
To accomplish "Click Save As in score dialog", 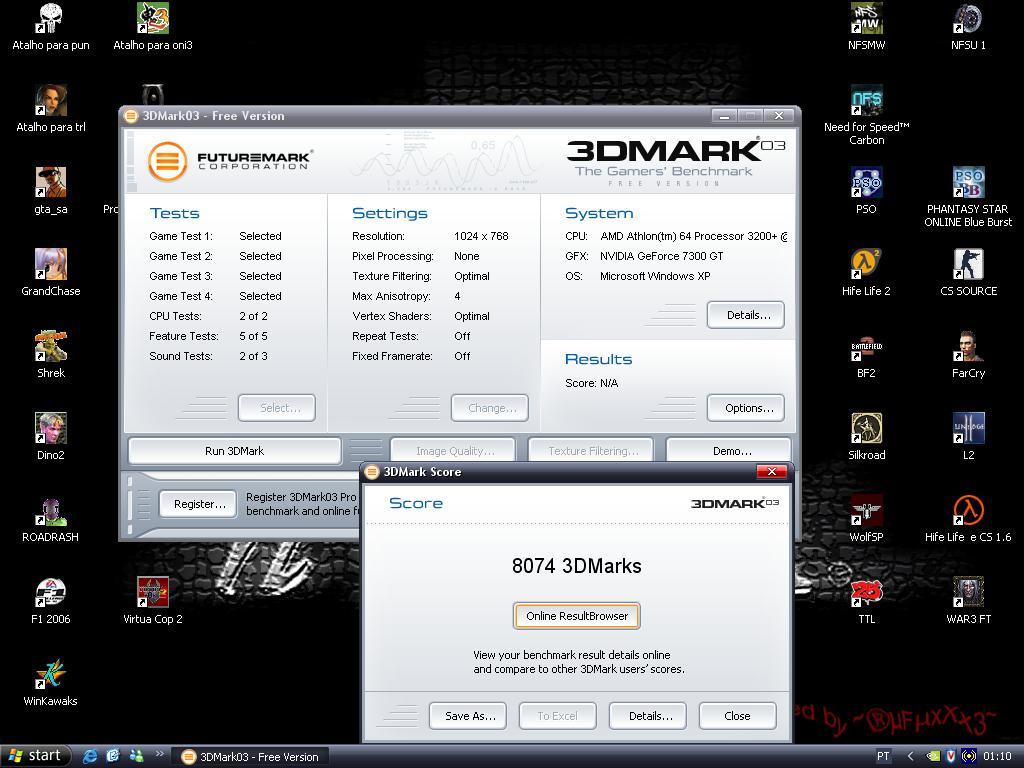I will (468, 716).
